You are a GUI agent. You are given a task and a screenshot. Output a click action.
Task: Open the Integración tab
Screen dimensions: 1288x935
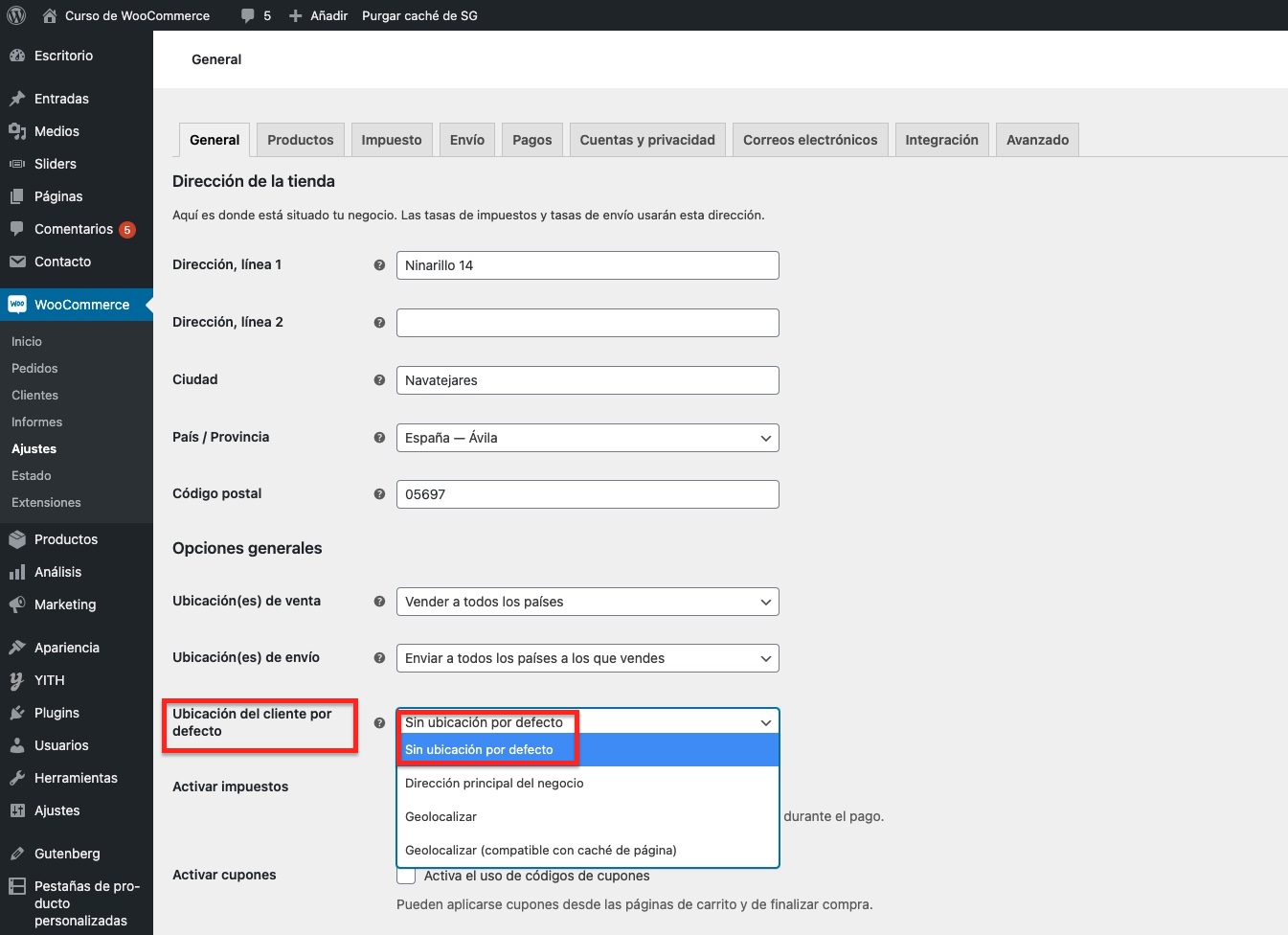[942, 140]
